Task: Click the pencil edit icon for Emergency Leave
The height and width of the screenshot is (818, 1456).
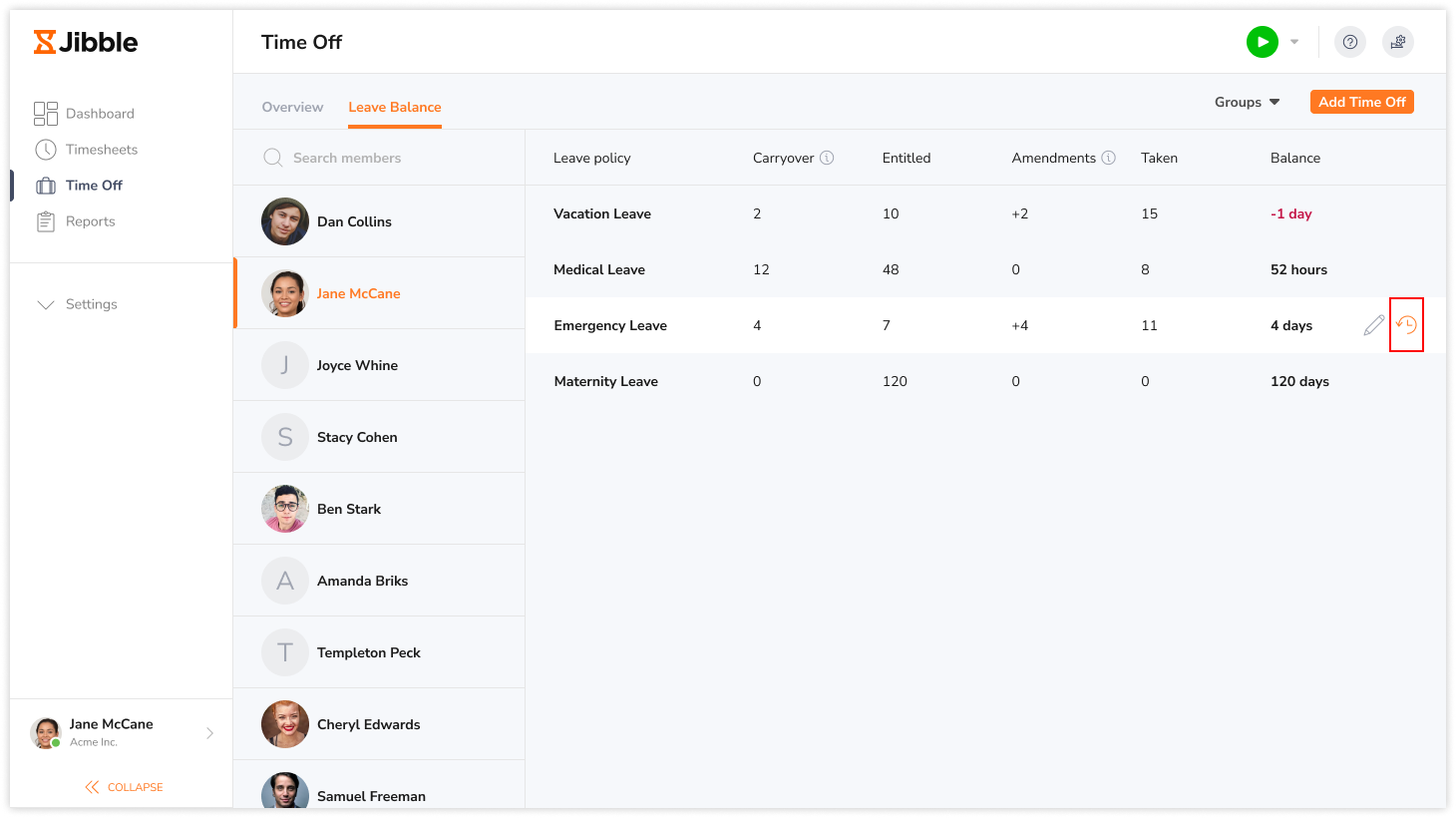Action: point(1373,325)
